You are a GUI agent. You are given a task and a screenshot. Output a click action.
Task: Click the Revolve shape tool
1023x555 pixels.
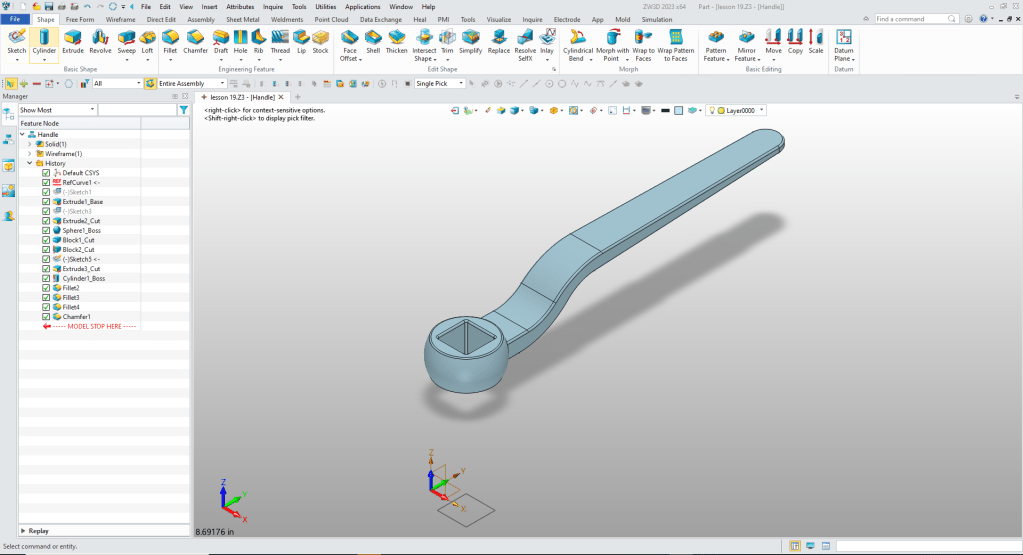coord(100,40)
